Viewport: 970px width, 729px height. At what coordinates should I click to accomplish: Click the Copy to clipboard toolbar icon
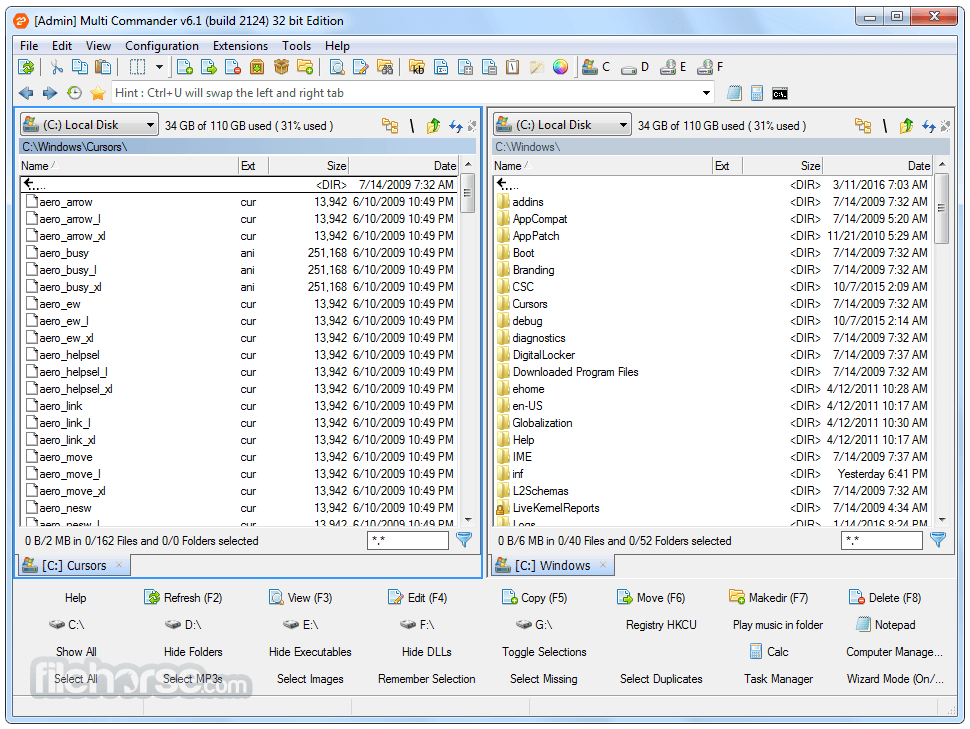pyautogui.click(x=80, y=67)
